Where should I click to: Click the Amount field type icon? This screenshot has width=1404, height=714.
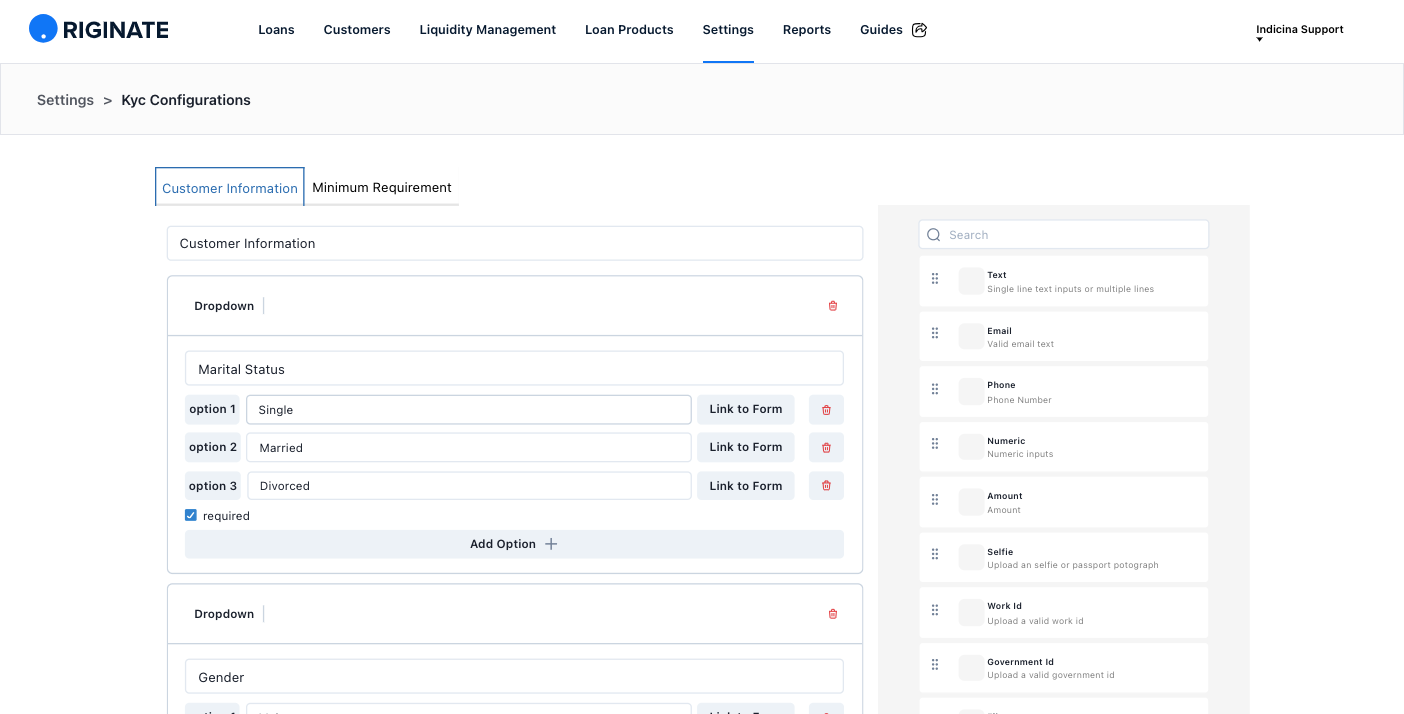(971, 501)
